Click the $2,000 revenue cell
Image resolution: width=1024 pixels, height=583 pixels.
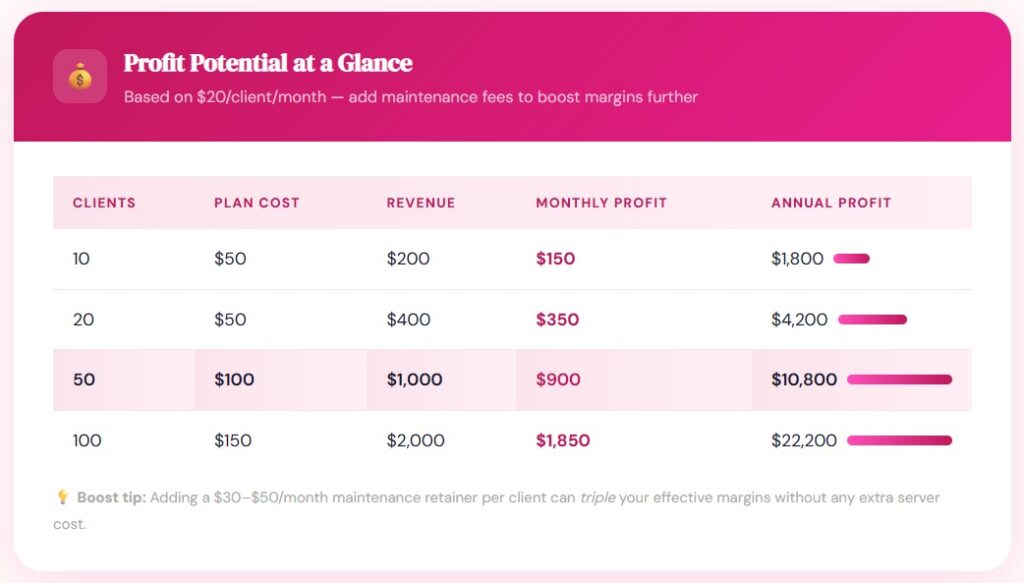tap(416, 440)
